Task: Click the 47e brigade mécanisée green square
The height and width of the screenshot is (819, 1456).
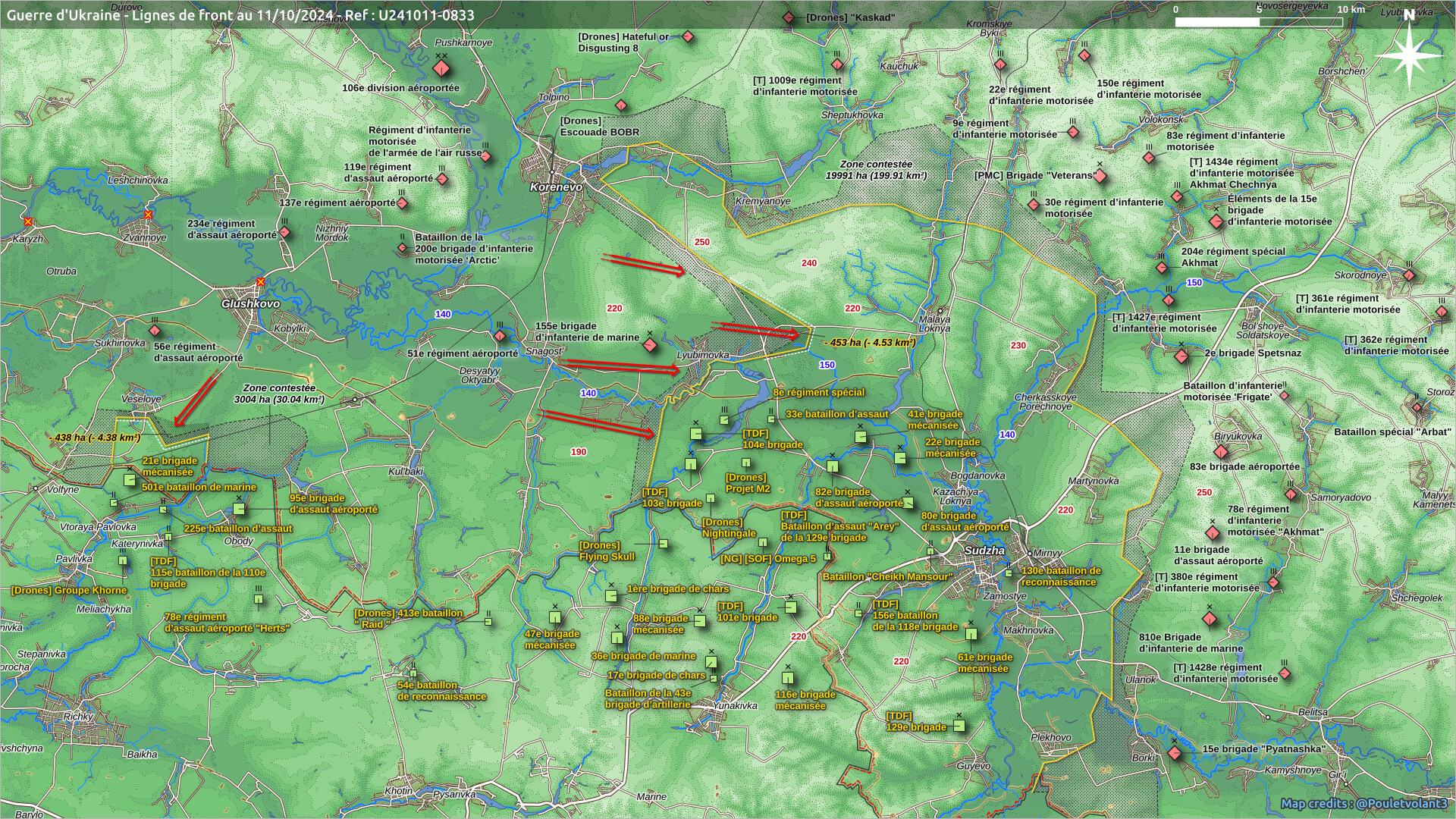Action: pos(555,618)
